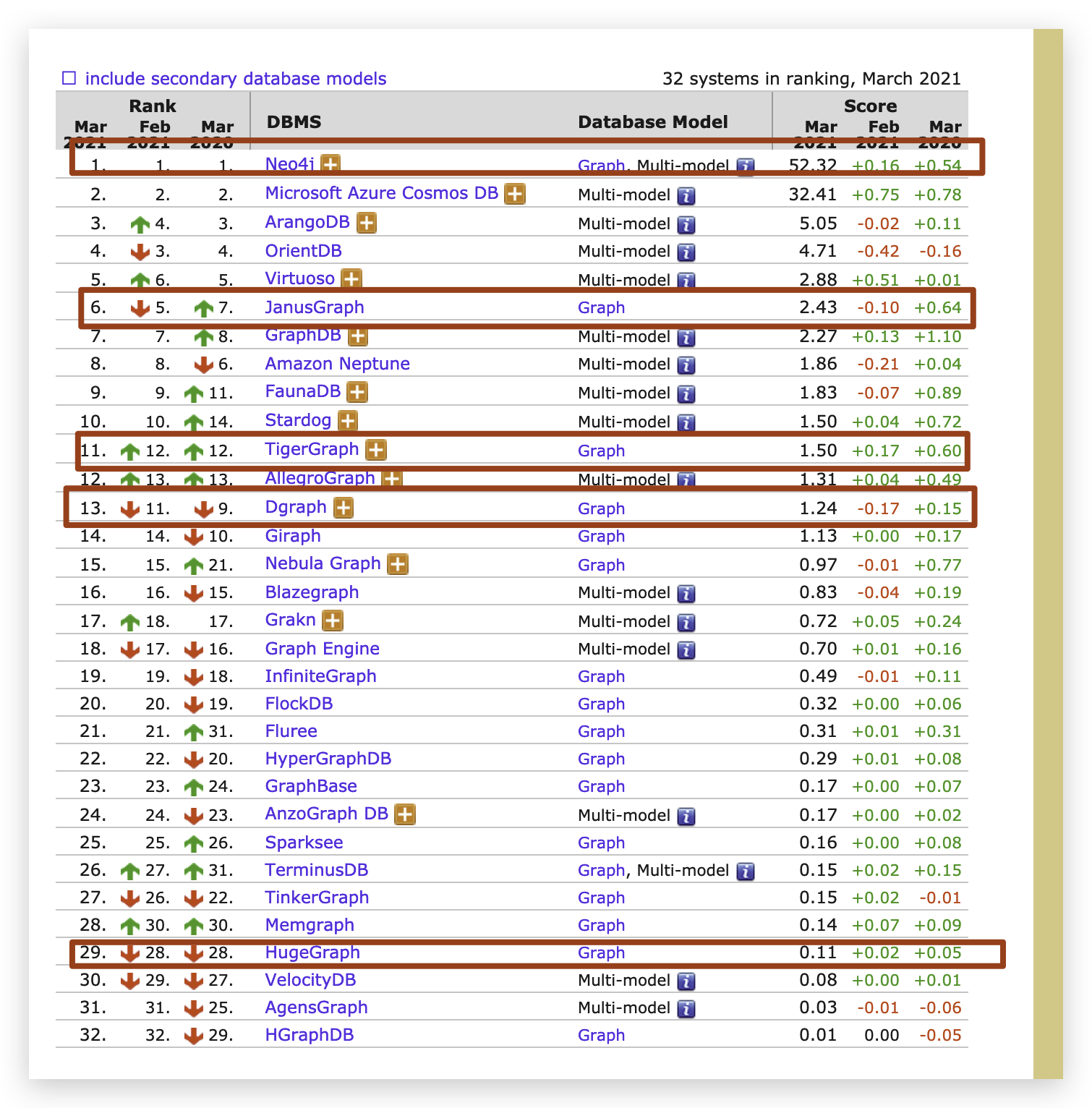Open the HGraphDB link
This screenshot has height=1108, width=1092.
[x=310, y=1035]
